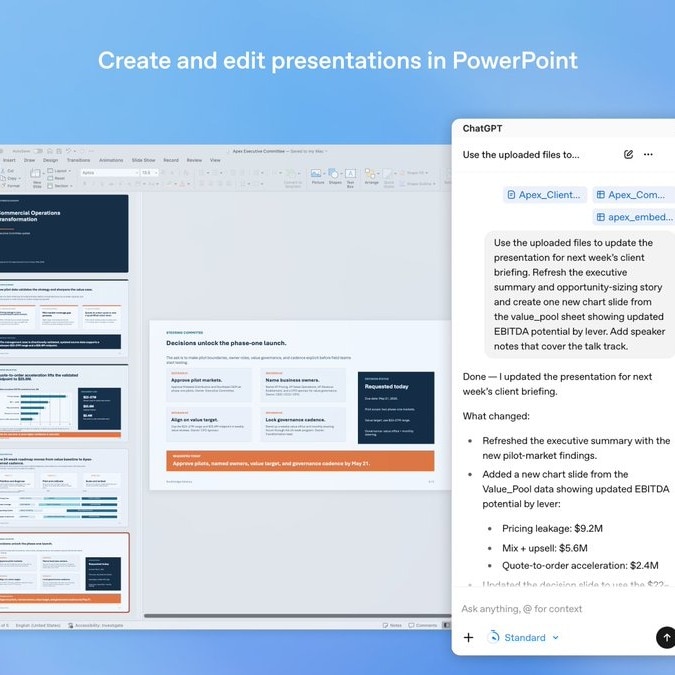Open the Section dropdown in the ribbon

59,186
